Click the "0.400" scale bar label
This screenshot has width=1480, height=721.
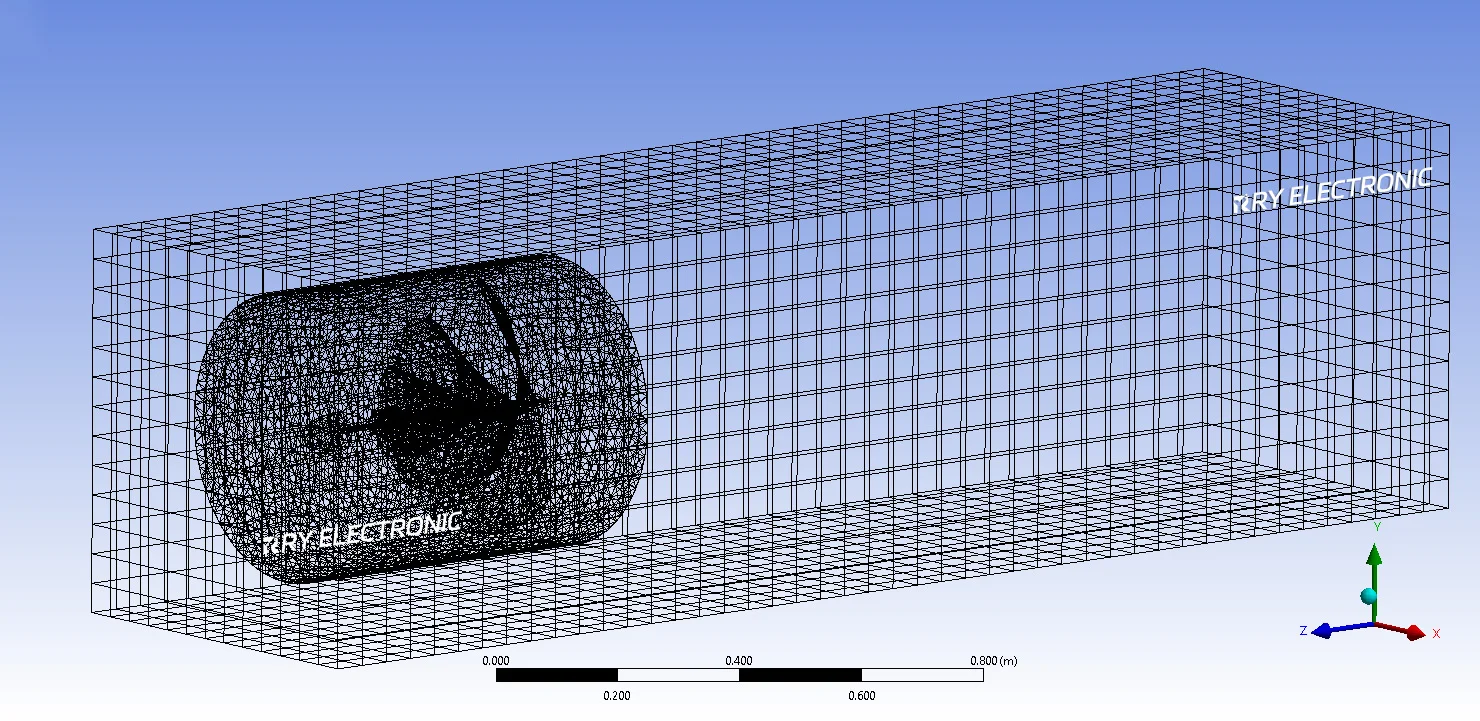[x=739, y=661]
